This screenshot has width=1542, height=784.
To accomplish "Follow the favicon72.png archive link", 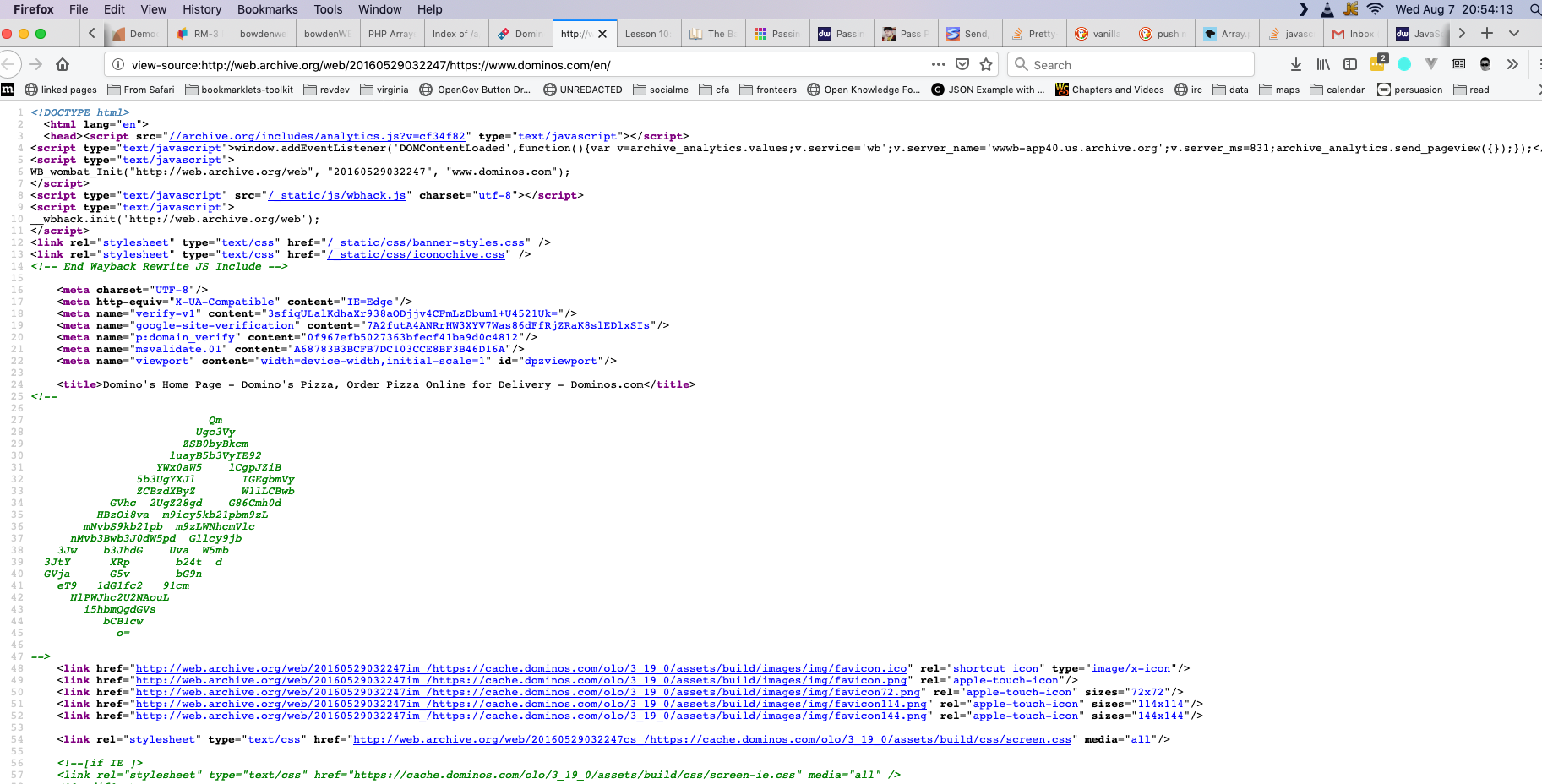I will pyautogui.click(x=528, y=692).
